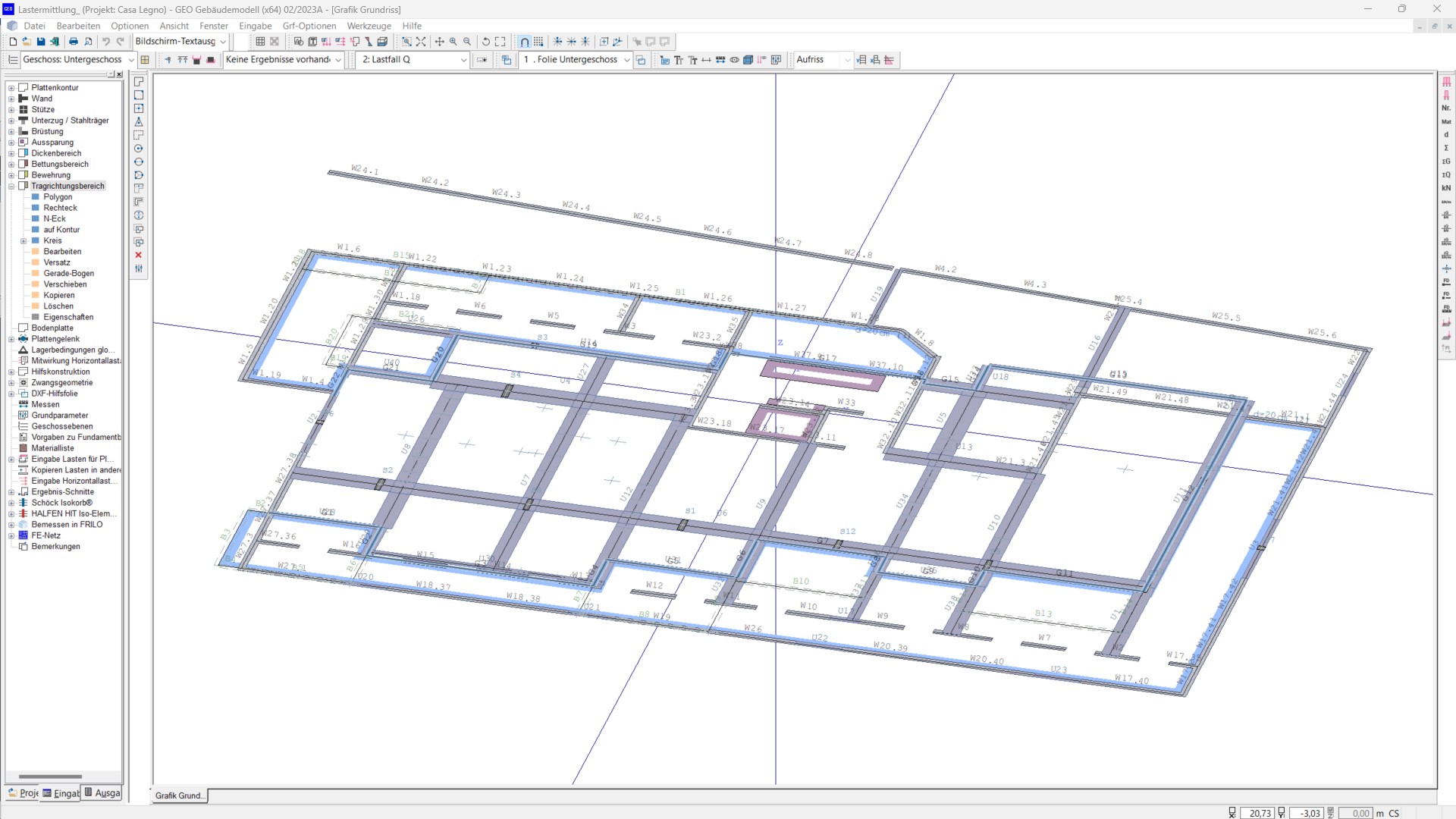Select Polygon under Tragrichtungsbereich

(58, 197)
